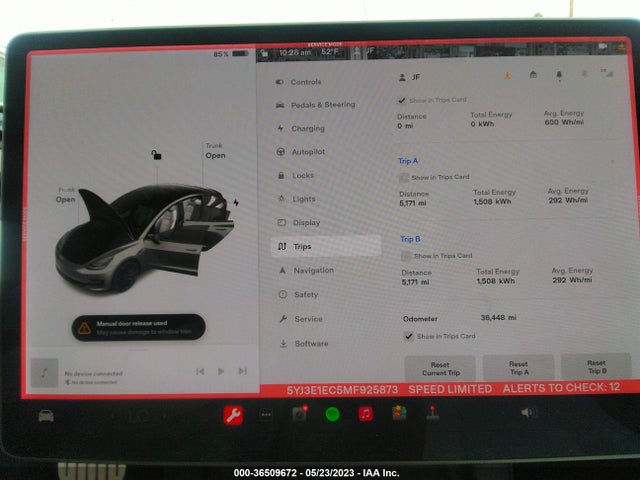The width and height of the screenshot is (640, 480).
Task: Tap the dashcam icon in top bar
Action: pos(603,46)
